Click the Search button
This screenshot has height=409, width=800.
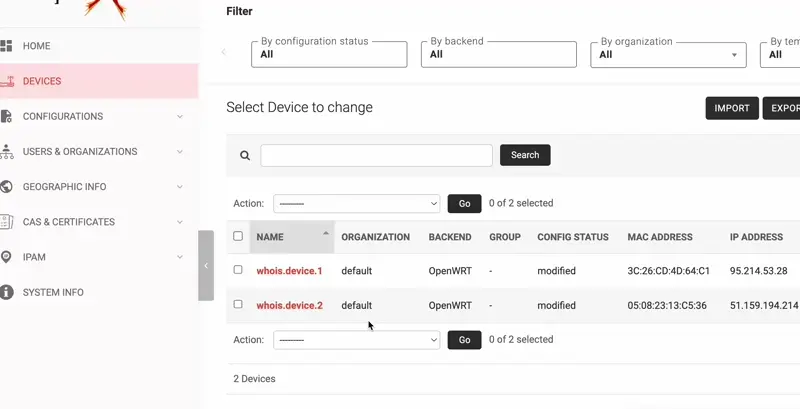[x=525, y=155]
